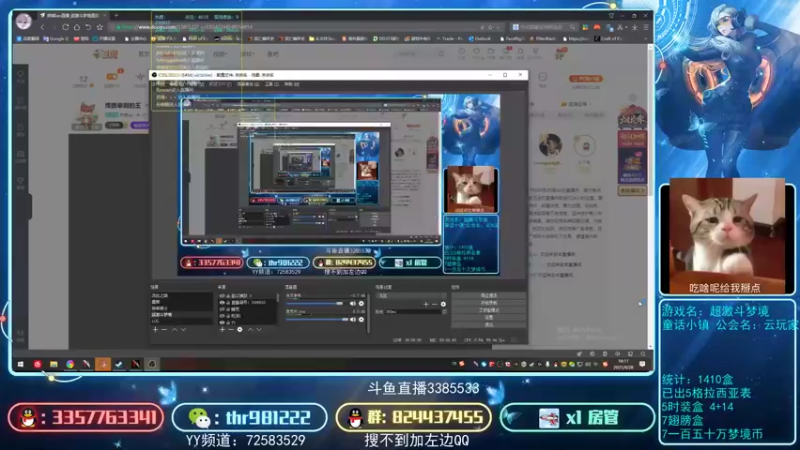Open OBS 帮助 (Help) menu

pyautogui.click(x=291, y=84)
